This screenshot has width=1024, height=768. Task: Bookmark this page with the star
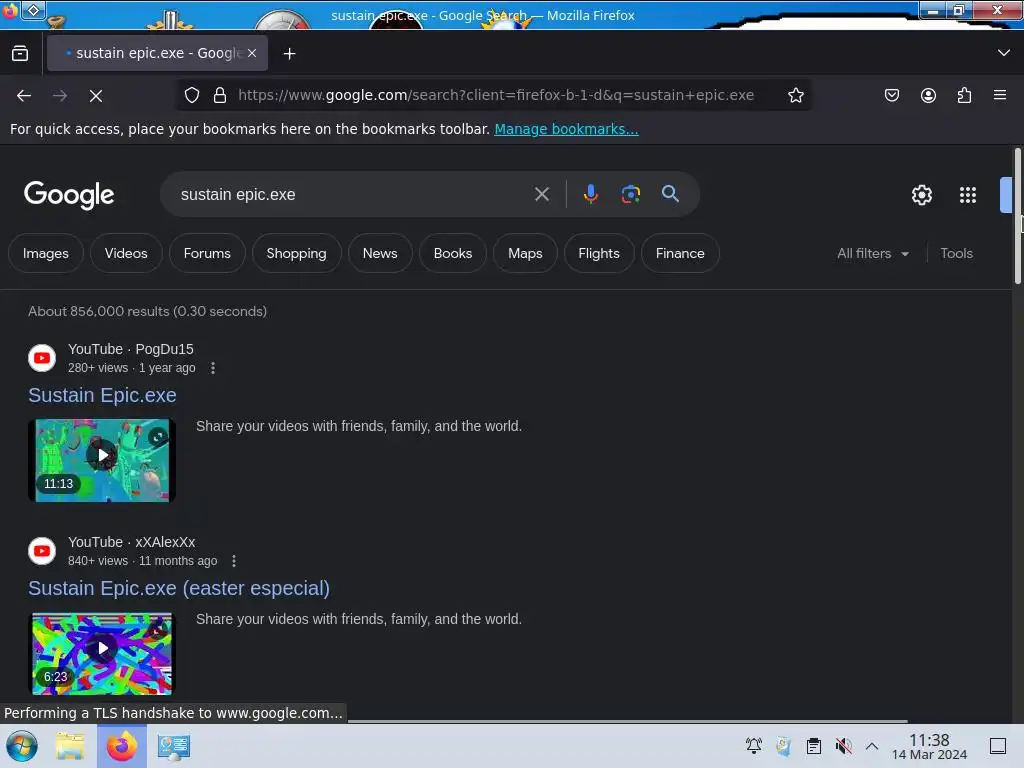(795, 95)
